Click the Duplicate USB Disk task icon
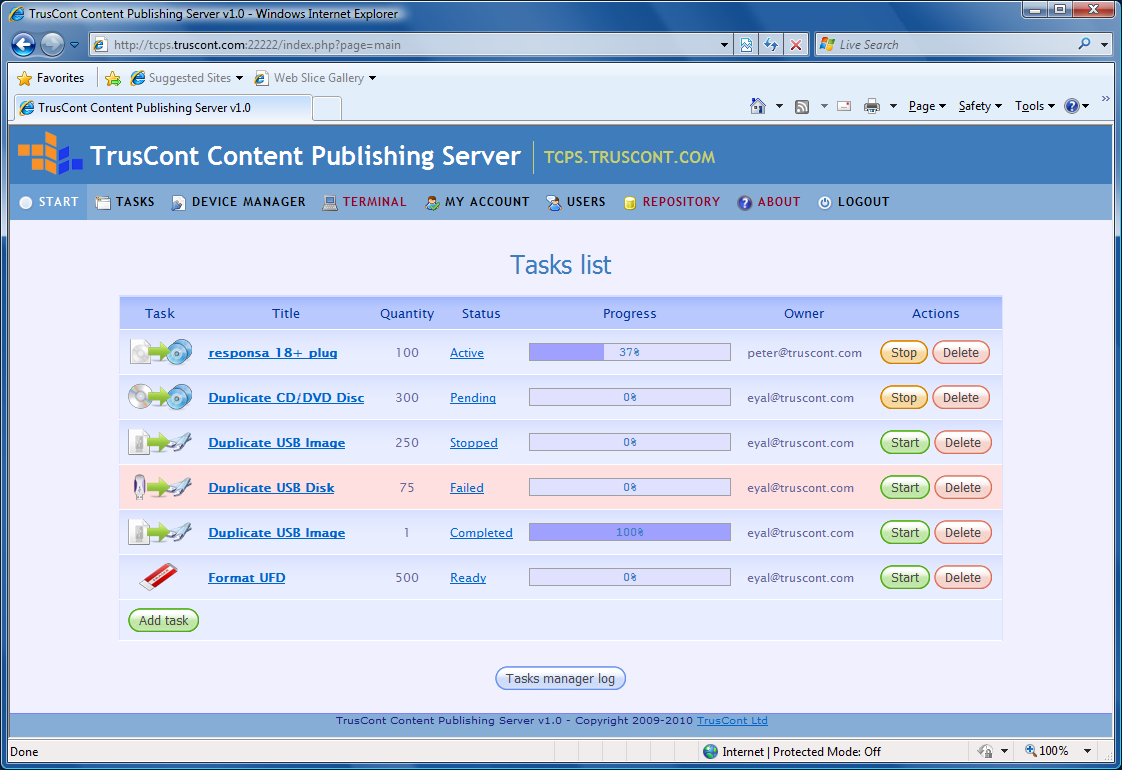 pos(160,488)
